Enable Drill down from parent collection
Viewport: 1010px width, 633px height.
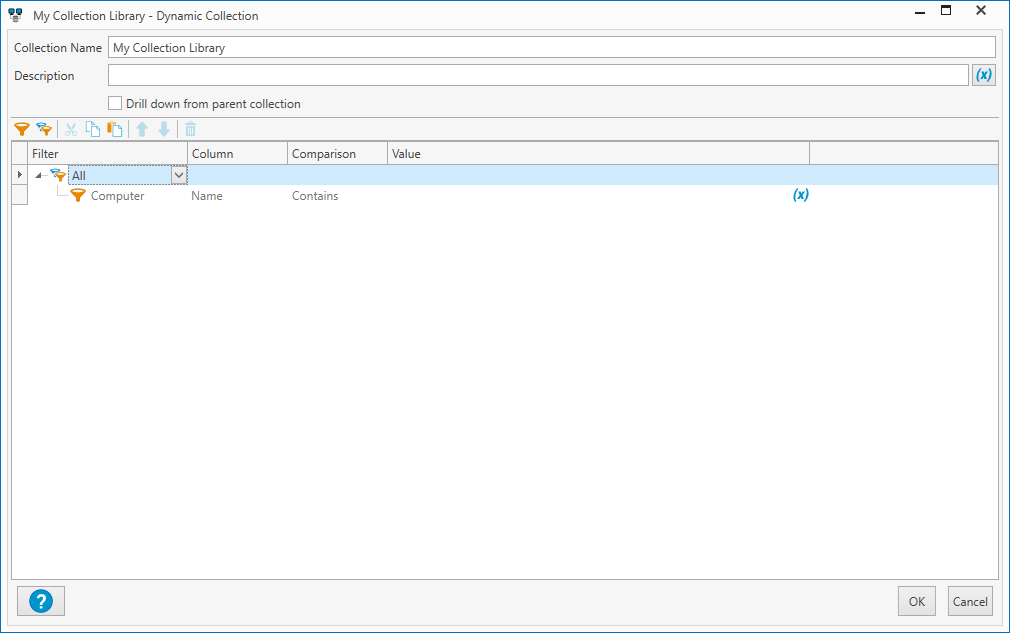point(115,102)
